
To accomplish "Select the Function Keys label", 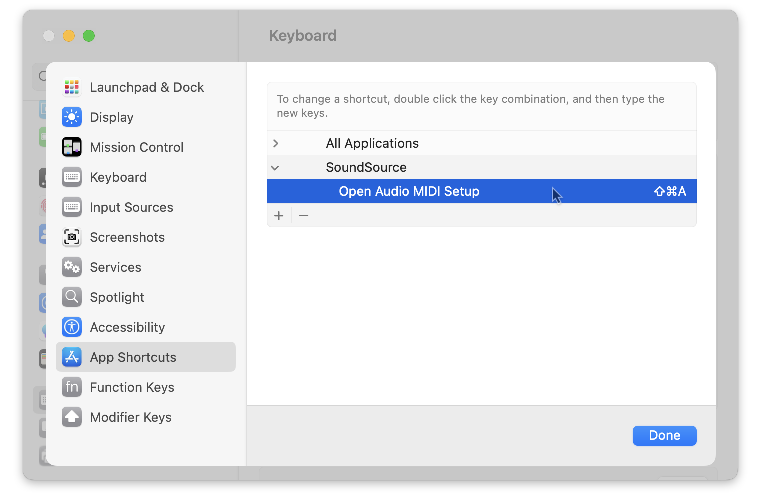I will 132,388.
